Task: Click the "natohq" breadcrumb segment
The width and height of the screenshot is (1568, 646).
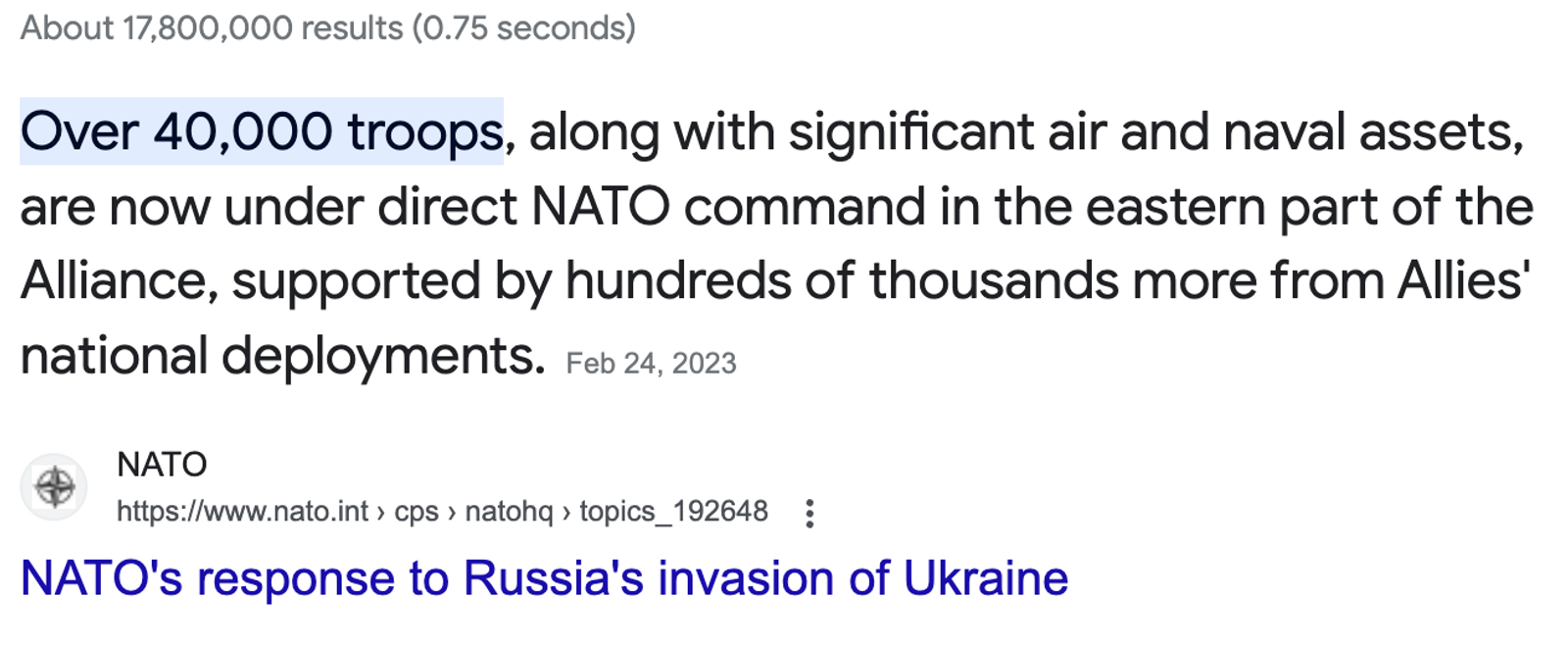Action: pos(509,512)
